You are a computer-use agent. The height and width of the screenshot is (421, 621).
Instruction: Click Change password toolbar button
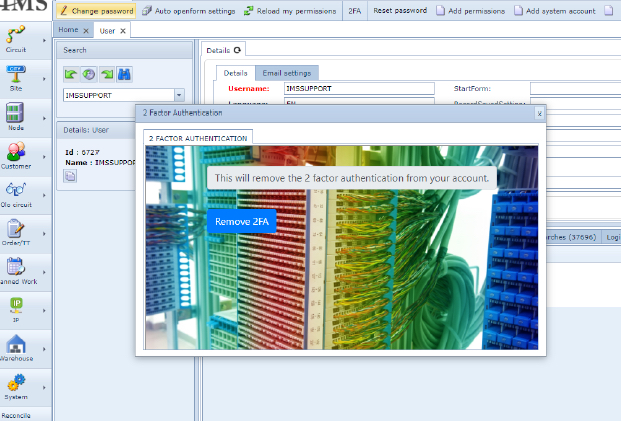(96, 11)
